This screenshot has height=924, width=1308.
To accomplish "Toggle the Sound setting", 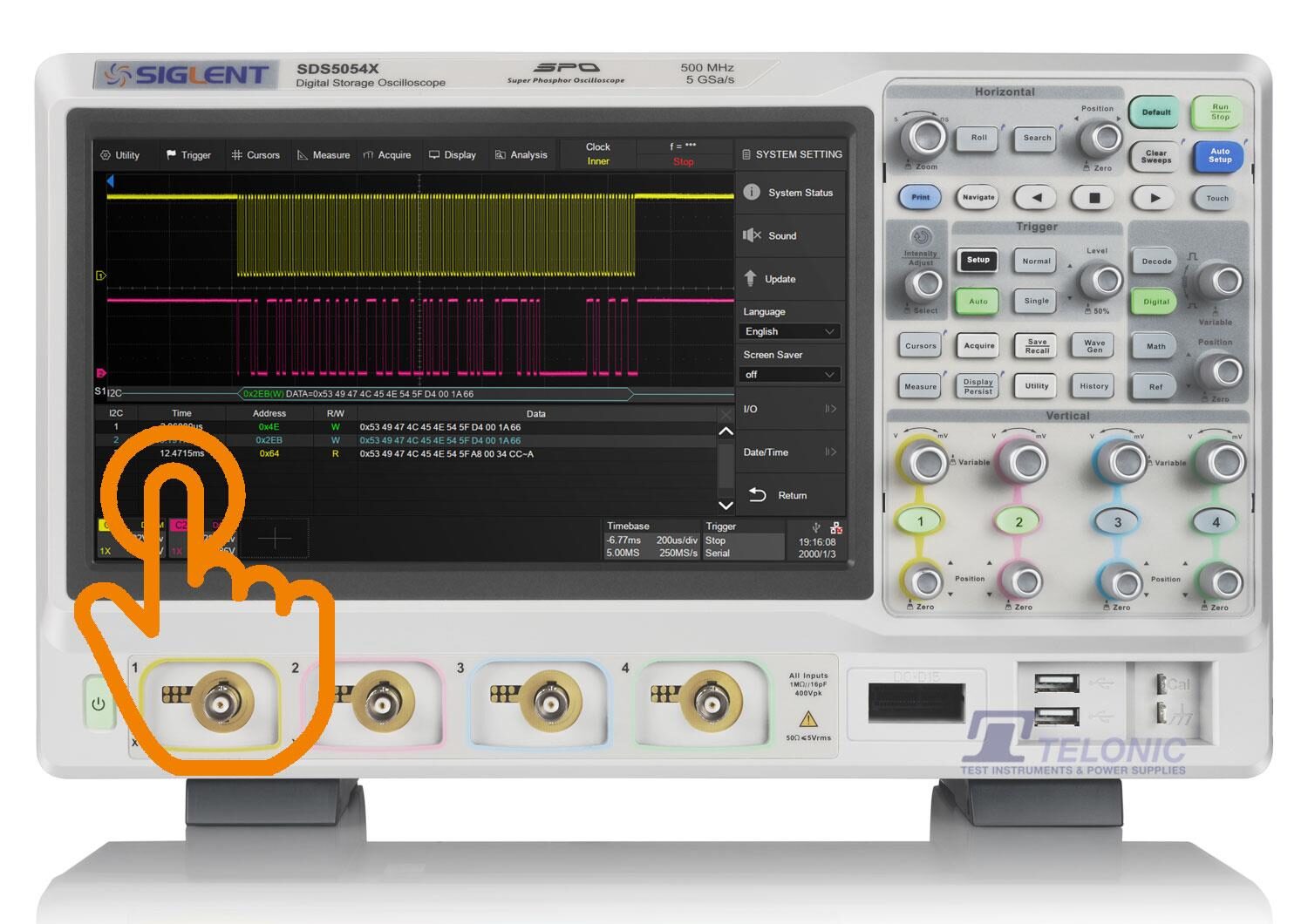I will [x=790, y=235].
